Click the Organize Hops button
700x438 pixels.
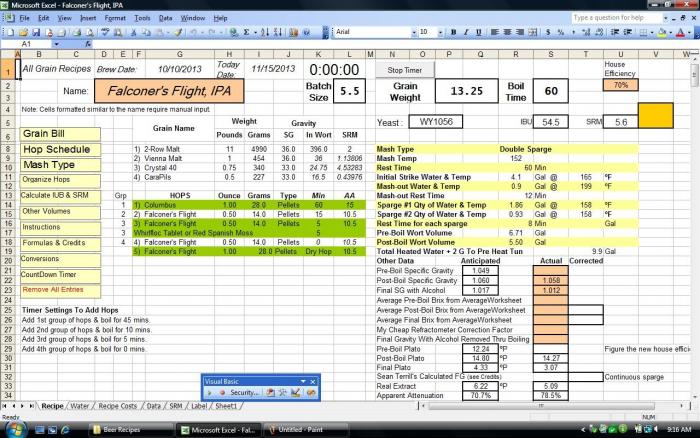pyautogui.click(x=60, y=180)
